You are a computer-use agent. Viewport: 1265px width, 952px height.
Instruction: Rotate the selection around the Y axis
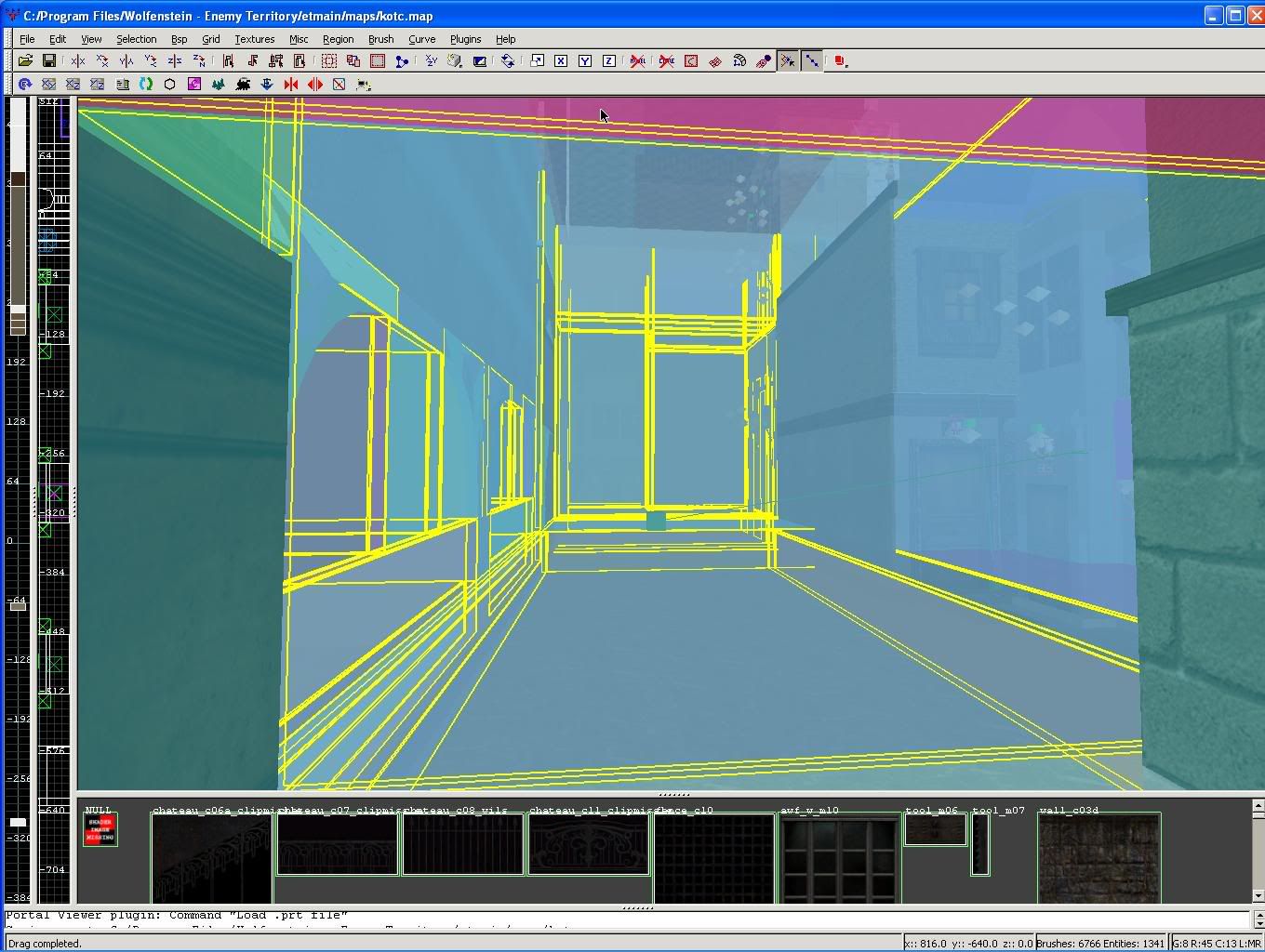[151, 61]
